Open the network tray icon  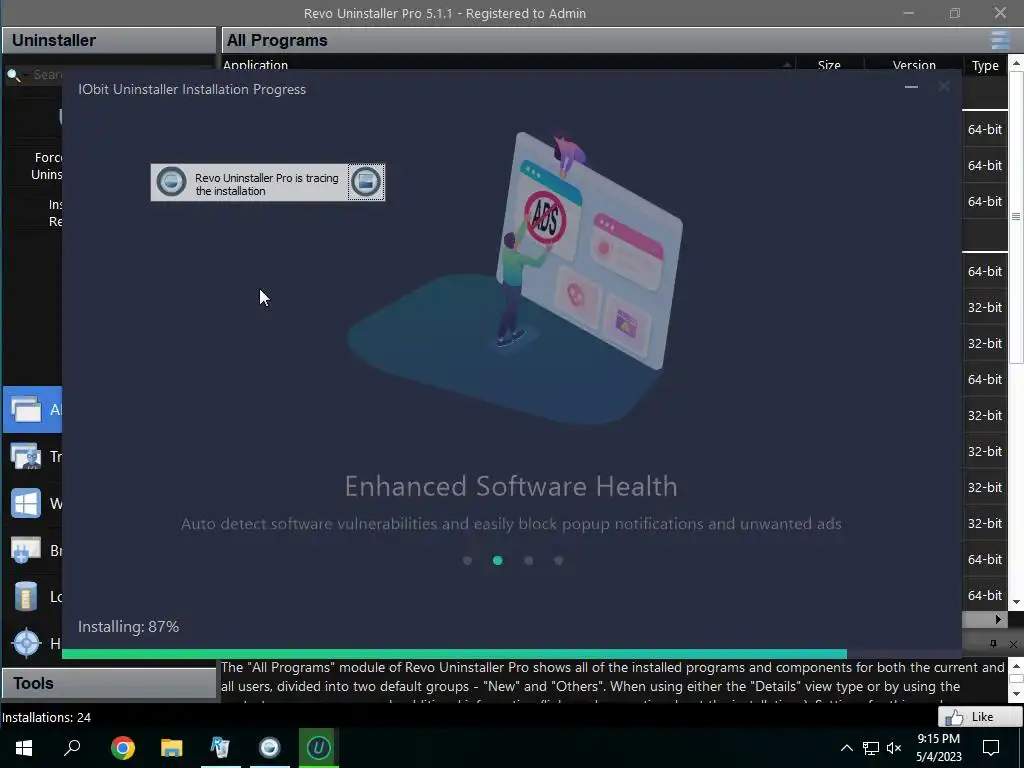coord(871,748)
